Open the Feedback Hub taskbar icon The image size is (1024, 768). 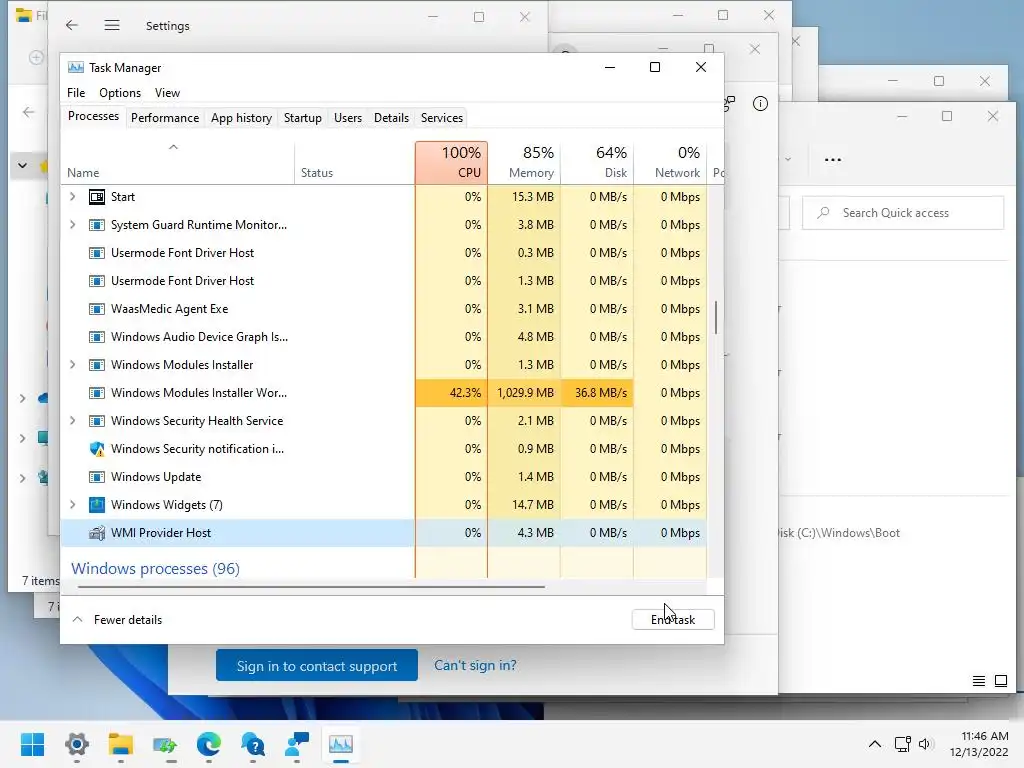[297, 744]
